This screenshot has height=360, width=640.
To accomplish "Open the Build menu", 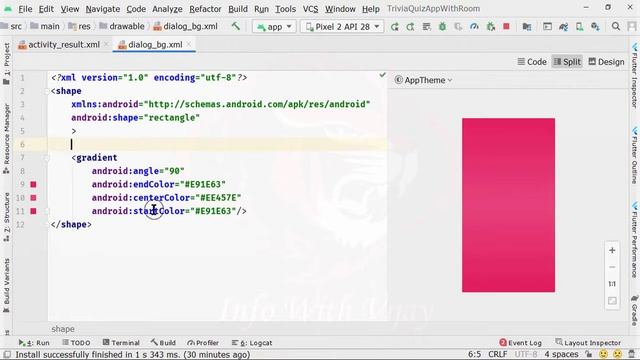I will pyautogui.click(x=238, y=9).
